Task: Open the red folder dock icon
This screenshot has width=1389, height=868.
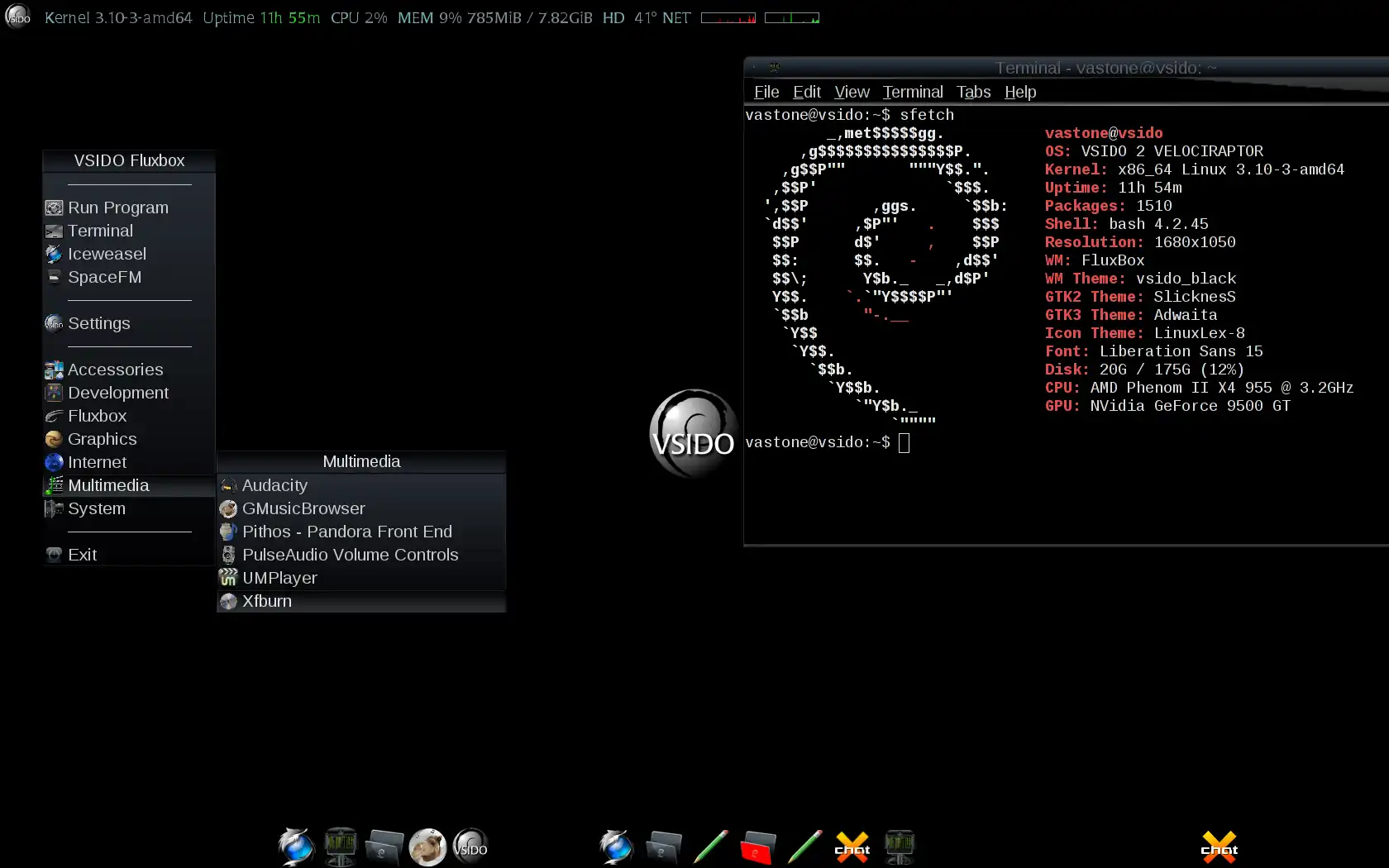Action: coord(757,847)
